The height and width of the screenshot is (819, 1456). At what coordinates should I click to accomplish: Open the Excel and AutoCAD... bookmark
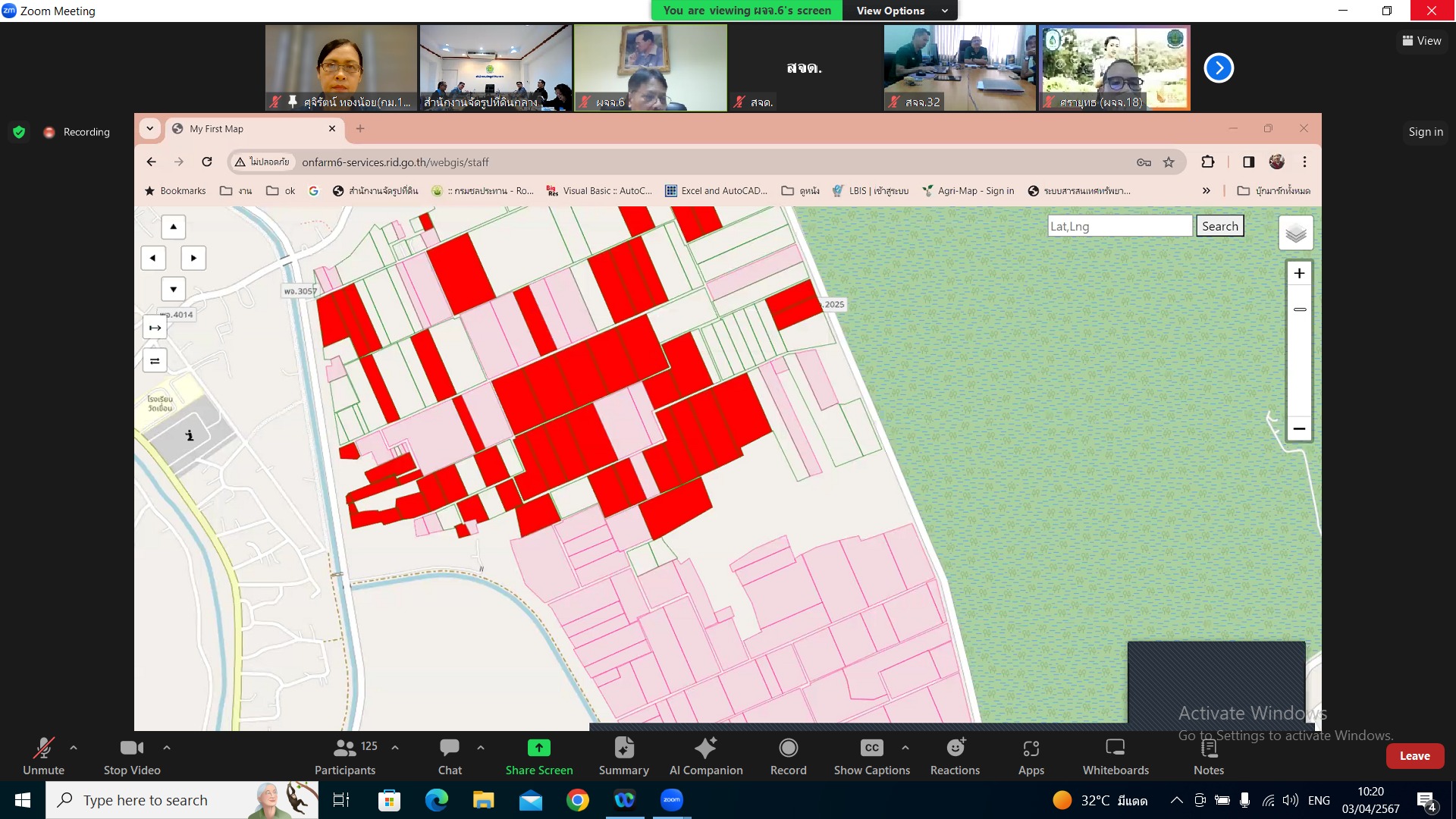coord(716,191)
